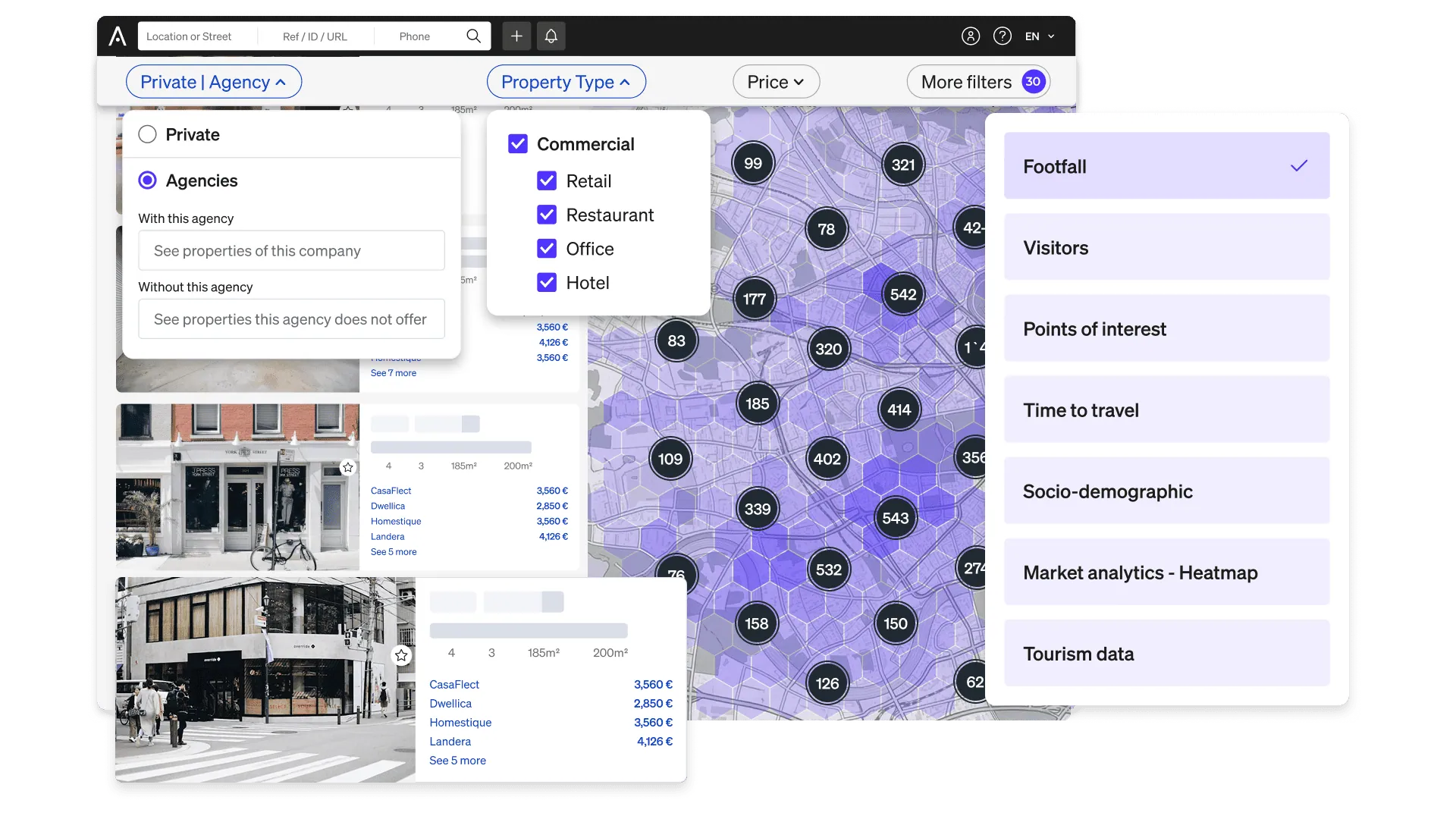
Task: Open the user account icon
Action: [x=971, y=36]
